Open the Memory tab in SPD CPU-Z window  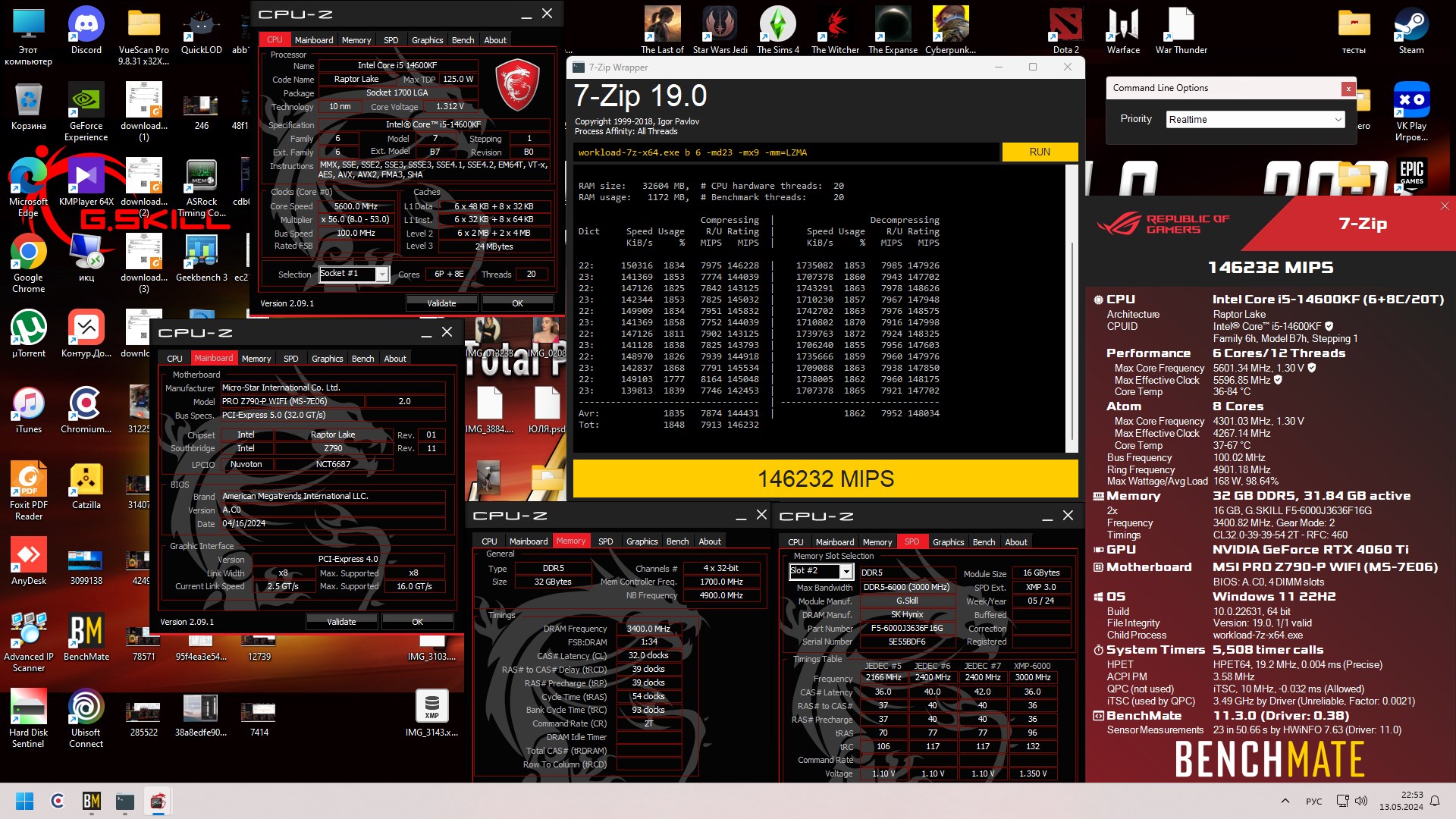tap(877, 542)
